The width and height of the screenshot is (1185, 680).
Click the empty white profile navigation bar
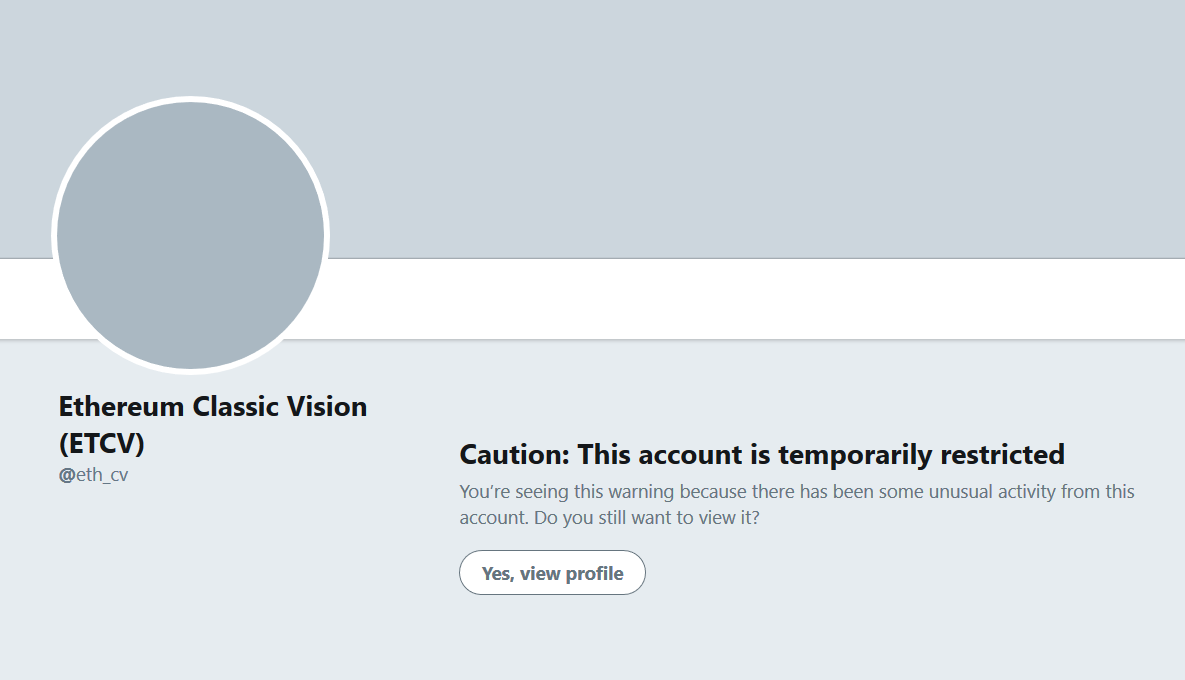coord(756,298)
